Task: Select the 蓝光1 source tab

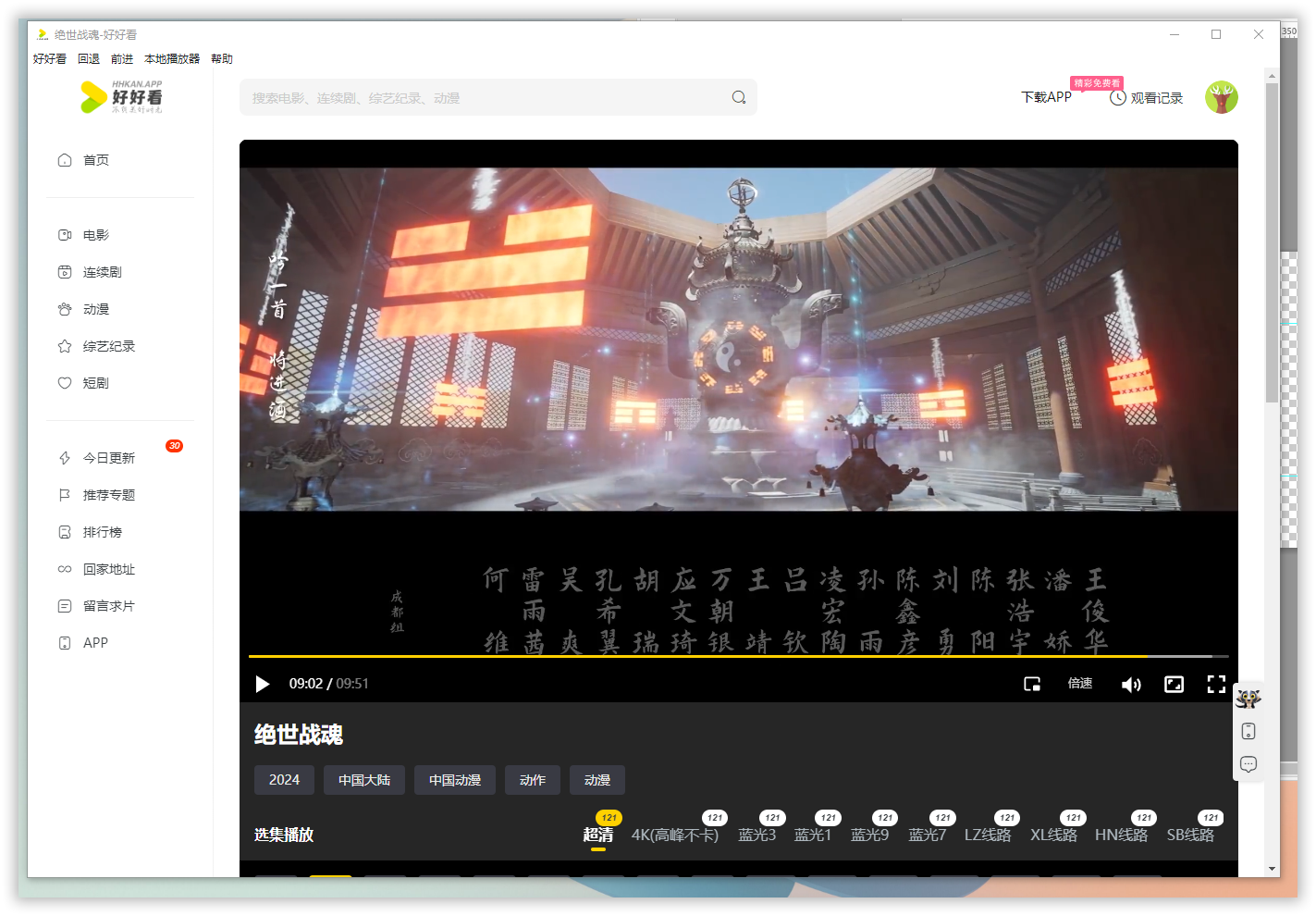Action: click(813, 835)
